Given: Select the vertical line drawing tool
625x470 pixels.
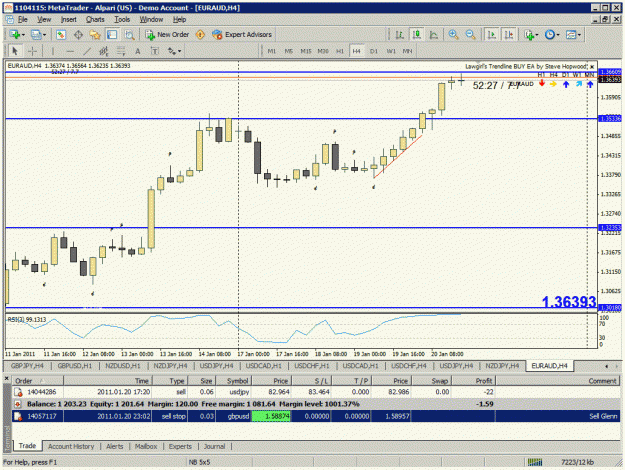Looking at the screenshot, I should pos(53,51).
